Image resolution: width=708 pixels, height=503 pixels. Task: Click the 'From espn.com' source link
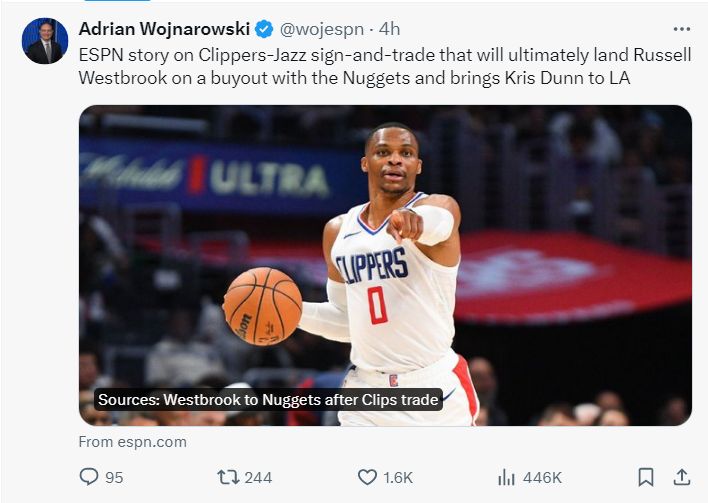point(132,442)
